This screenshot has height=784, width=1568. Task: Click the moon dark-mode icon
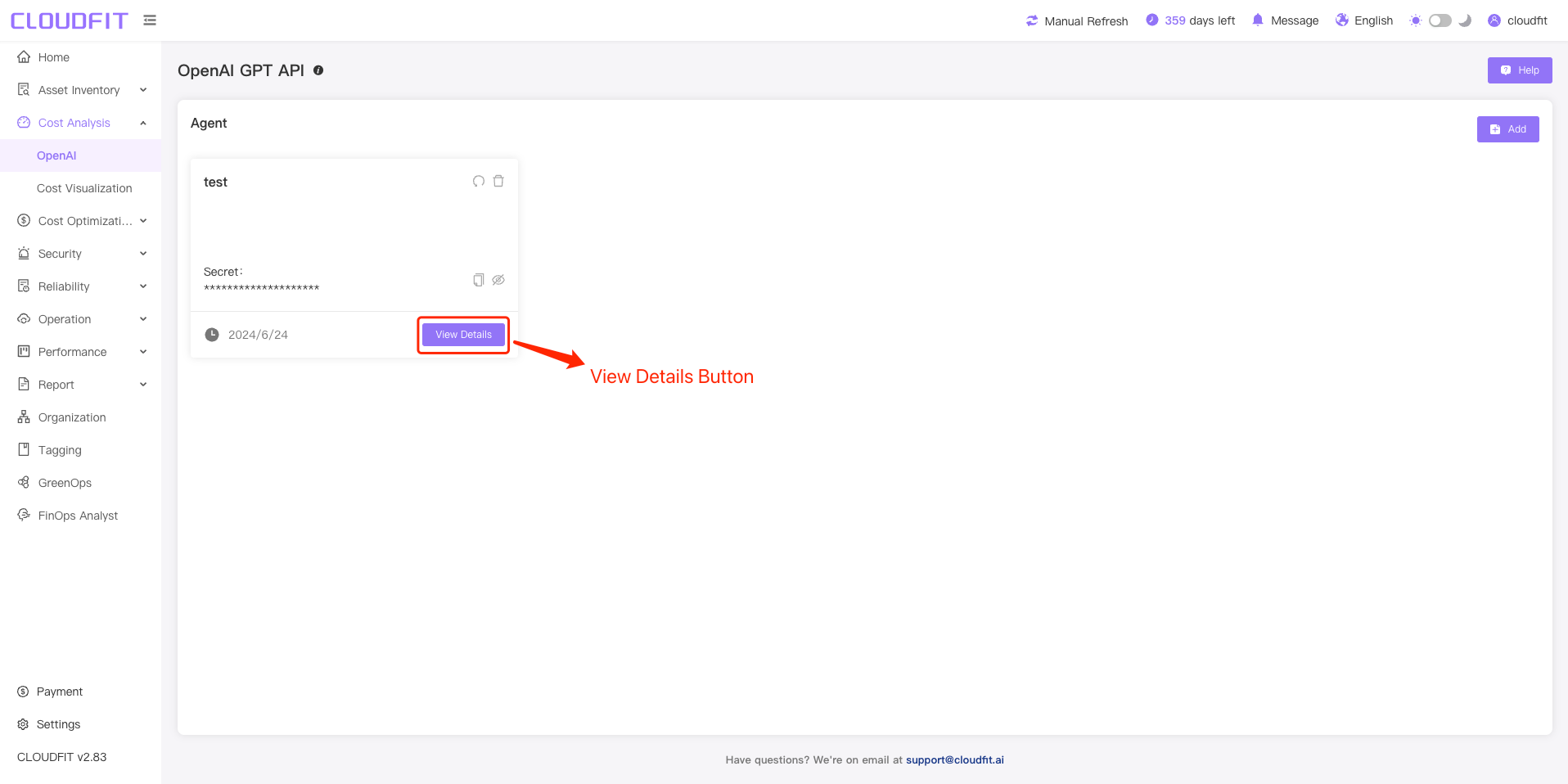[1465, 20]
